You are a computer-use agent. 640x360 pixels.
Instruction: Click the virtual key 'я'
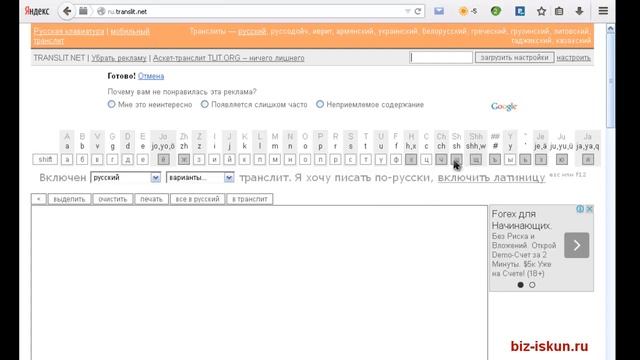click(588, 160)
